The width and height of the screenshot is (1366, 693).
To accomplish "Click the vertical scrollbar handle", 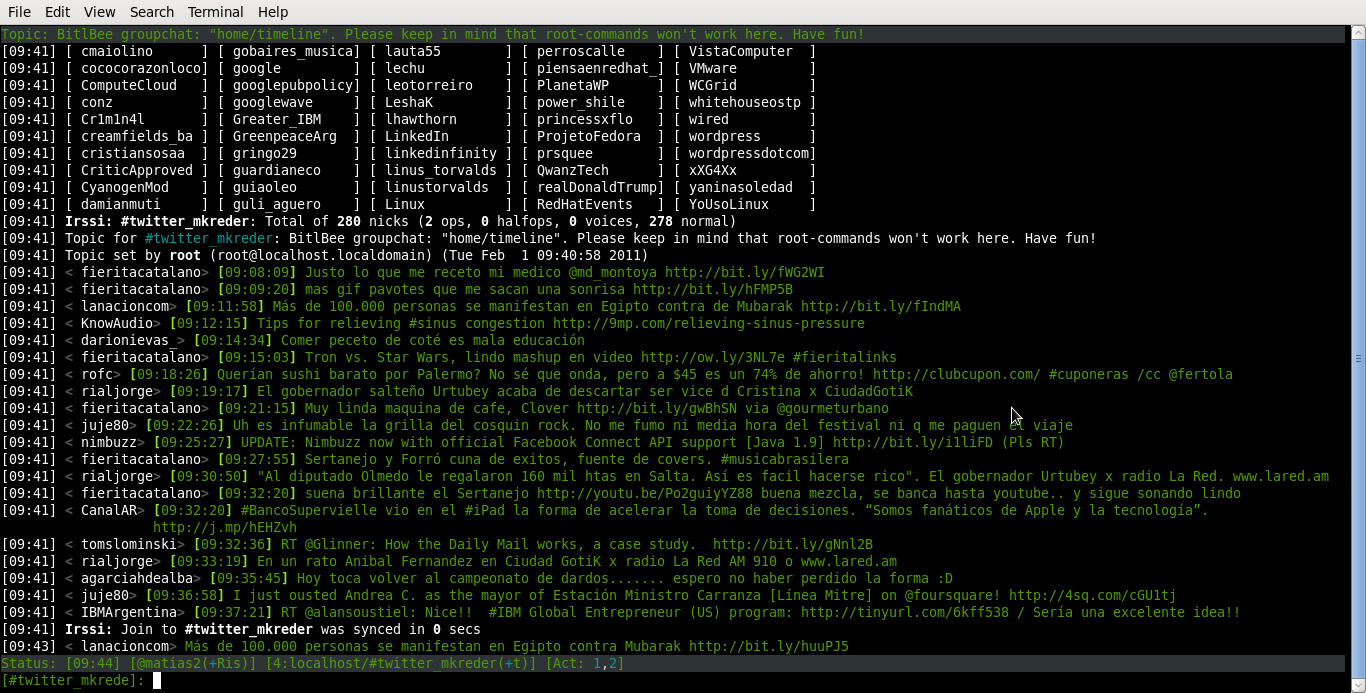I will (1358, 358).
